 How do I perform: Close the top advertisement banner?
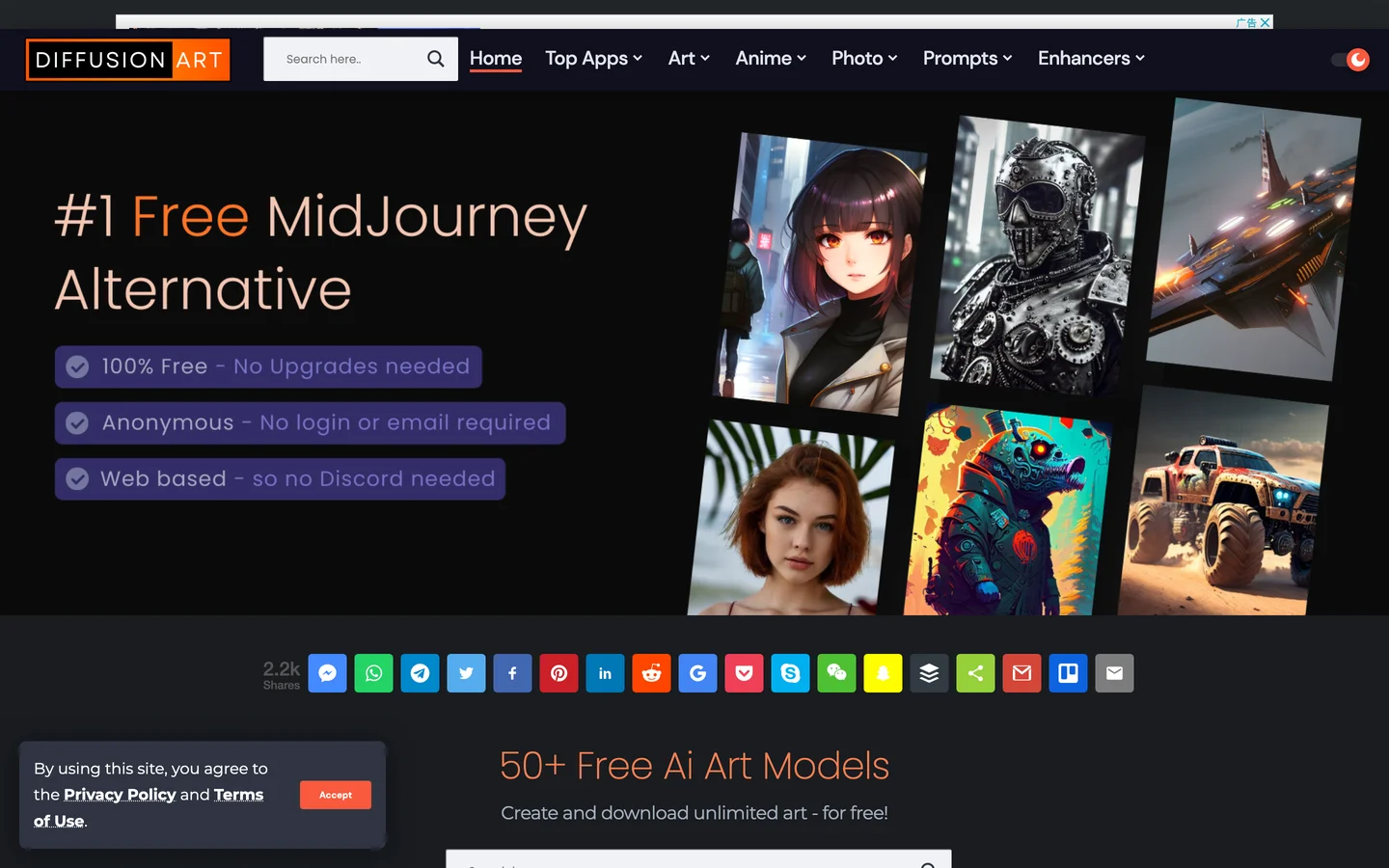coord(1265,22)
